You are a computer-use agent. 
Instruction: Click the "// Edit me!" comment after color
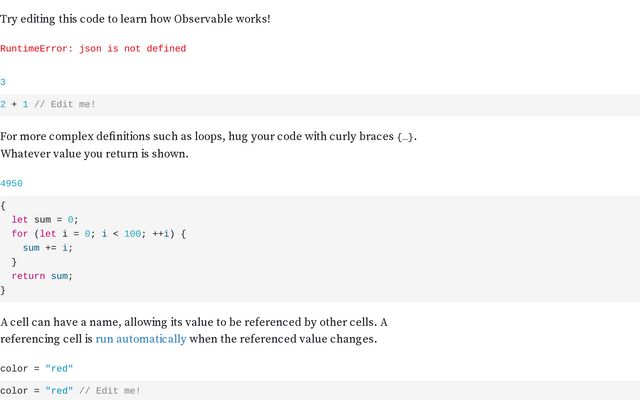[x=110, y=391]
